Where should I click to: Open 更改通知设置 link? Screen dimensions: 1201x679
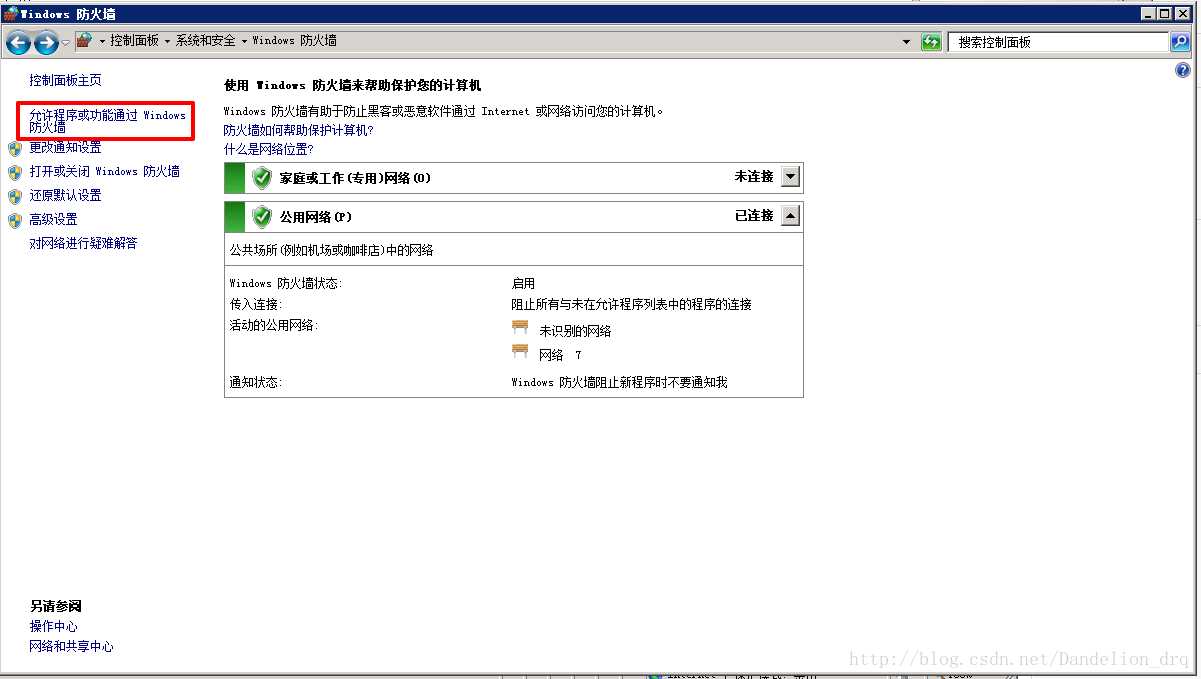click(x=65, y=147)
